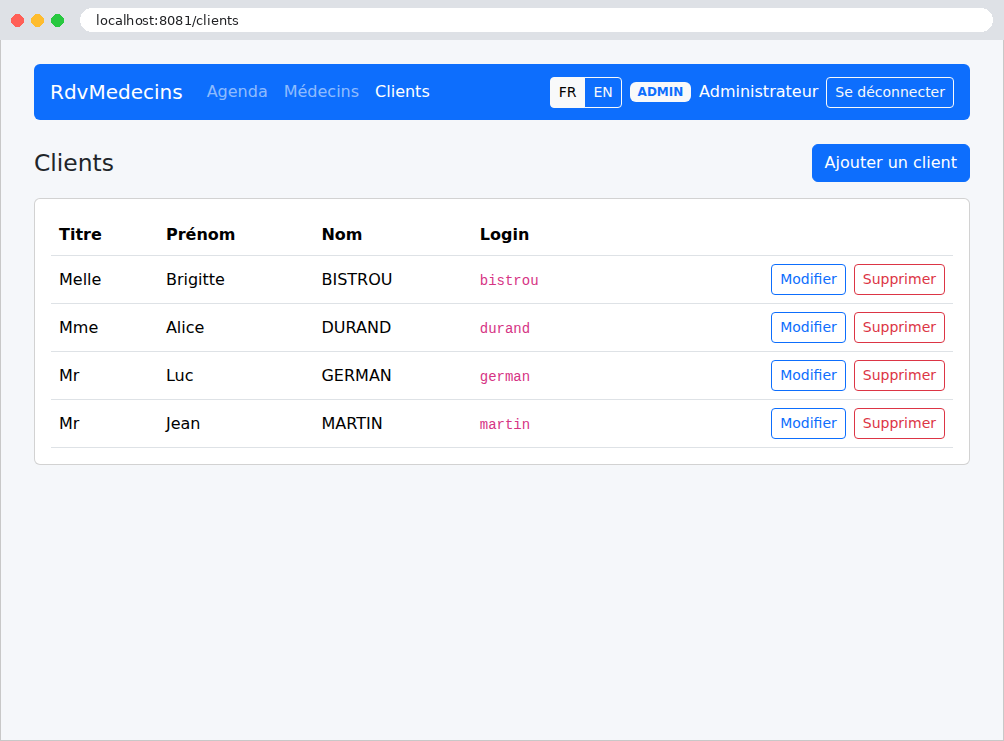This screenshot has height=741, width=1004.
Task: Delete the GERMAN client row
Action: 899,375
